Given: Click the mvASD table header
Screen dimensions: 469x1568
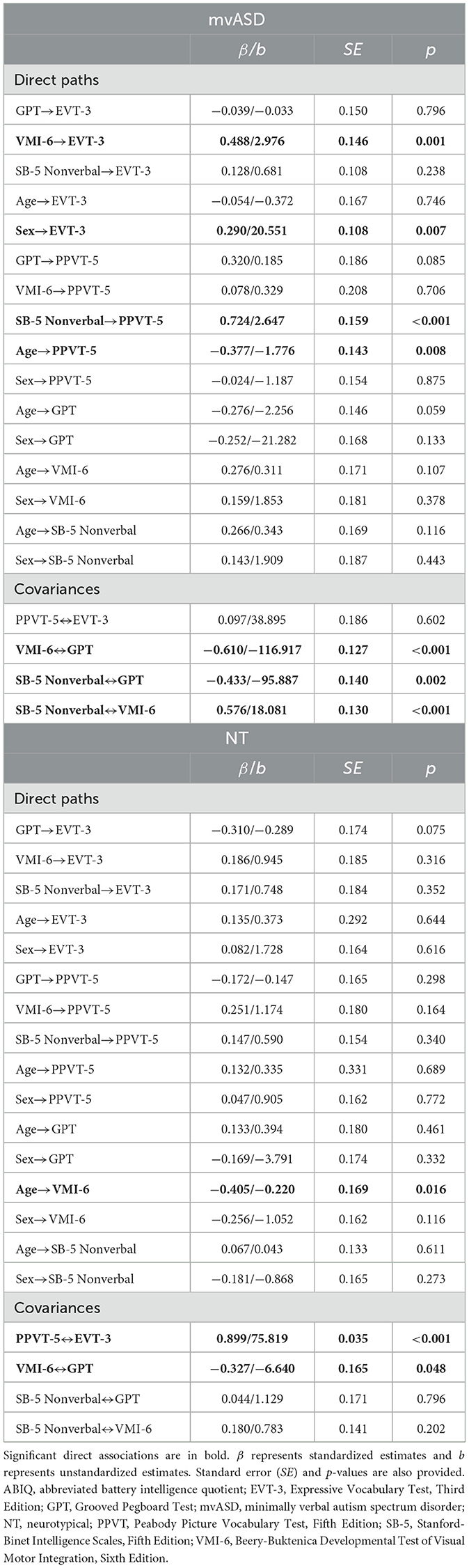Looking at the screenshot, I should (x=236, y=19).
